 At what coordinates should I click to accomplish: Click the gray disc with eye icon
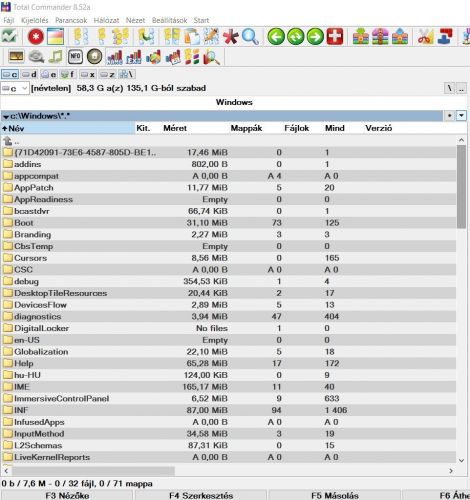point(36,57)
